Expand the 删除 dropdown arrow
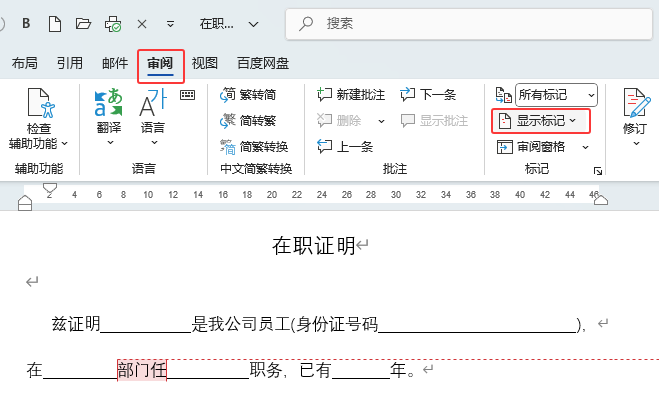Image resolution: width=659 pixels, height=405 pixels. (381, 121)
